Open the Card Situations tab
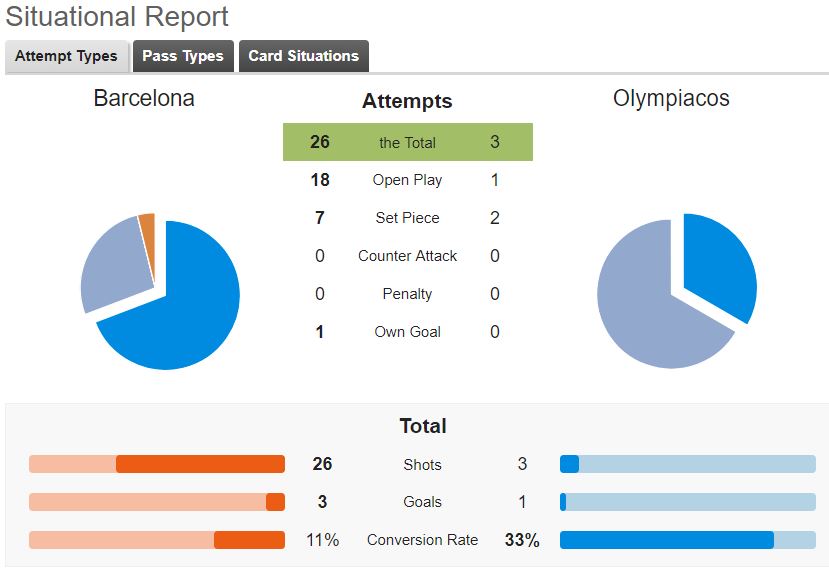This screenshot has width=829, height=572. (x=303, y=56)
